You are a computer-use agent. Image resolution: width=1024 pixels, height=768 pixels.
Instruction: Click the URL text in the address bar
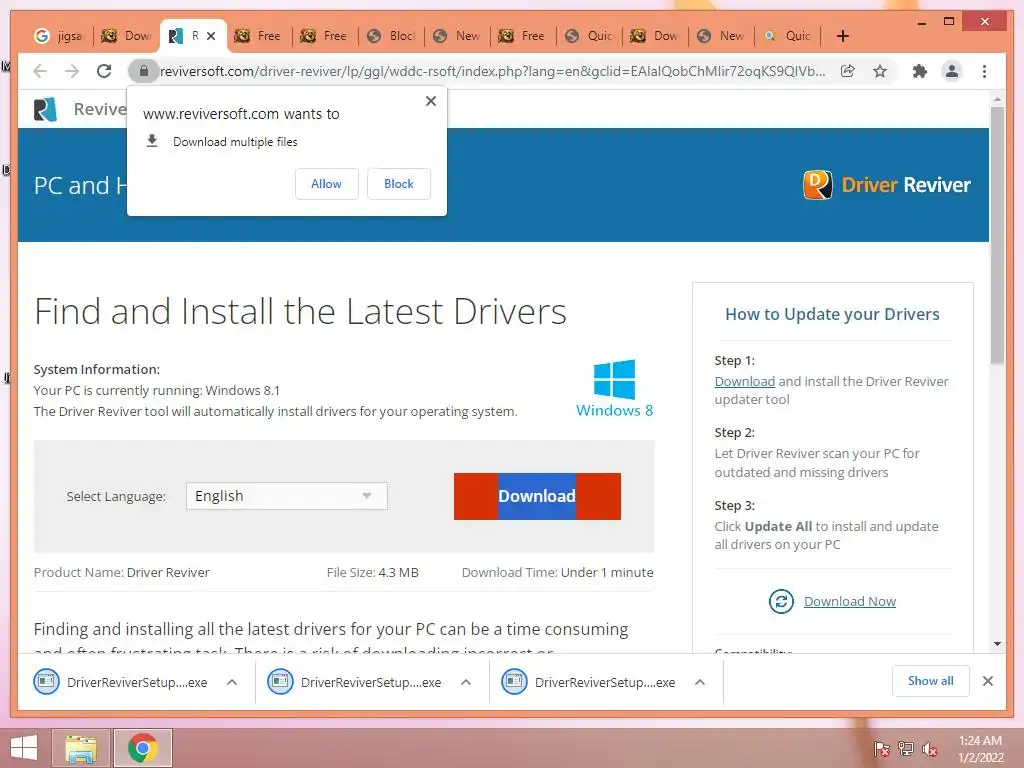(492, 71)
